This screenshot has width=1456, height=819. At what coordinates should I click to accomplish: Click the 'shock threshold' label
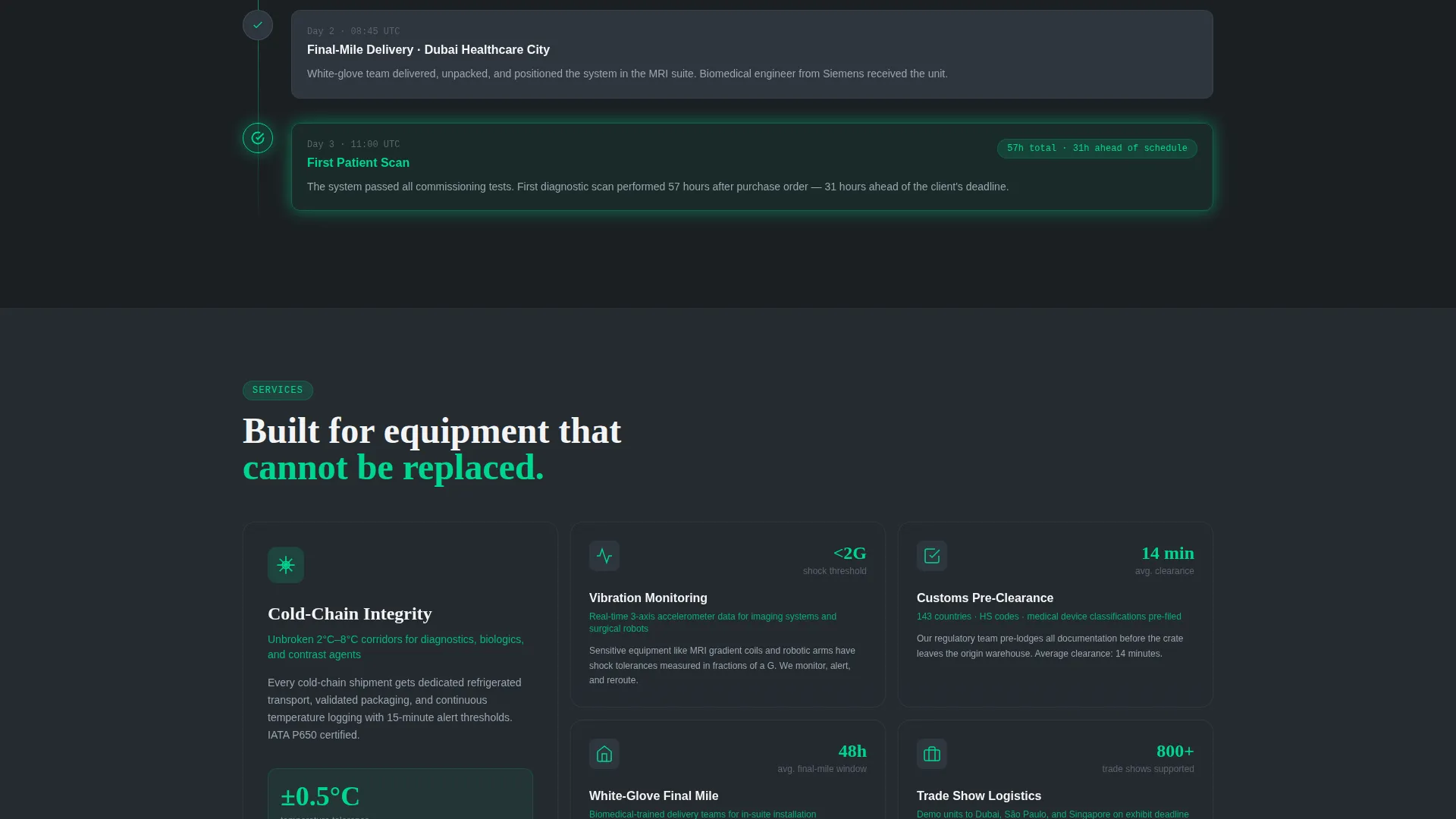(x=835, y=571)
